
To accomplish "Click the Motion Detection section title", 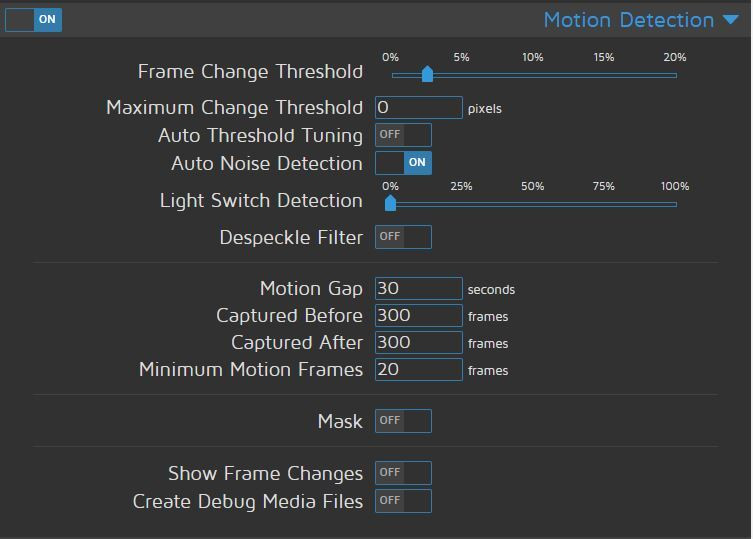I will (x=628, y=20).
